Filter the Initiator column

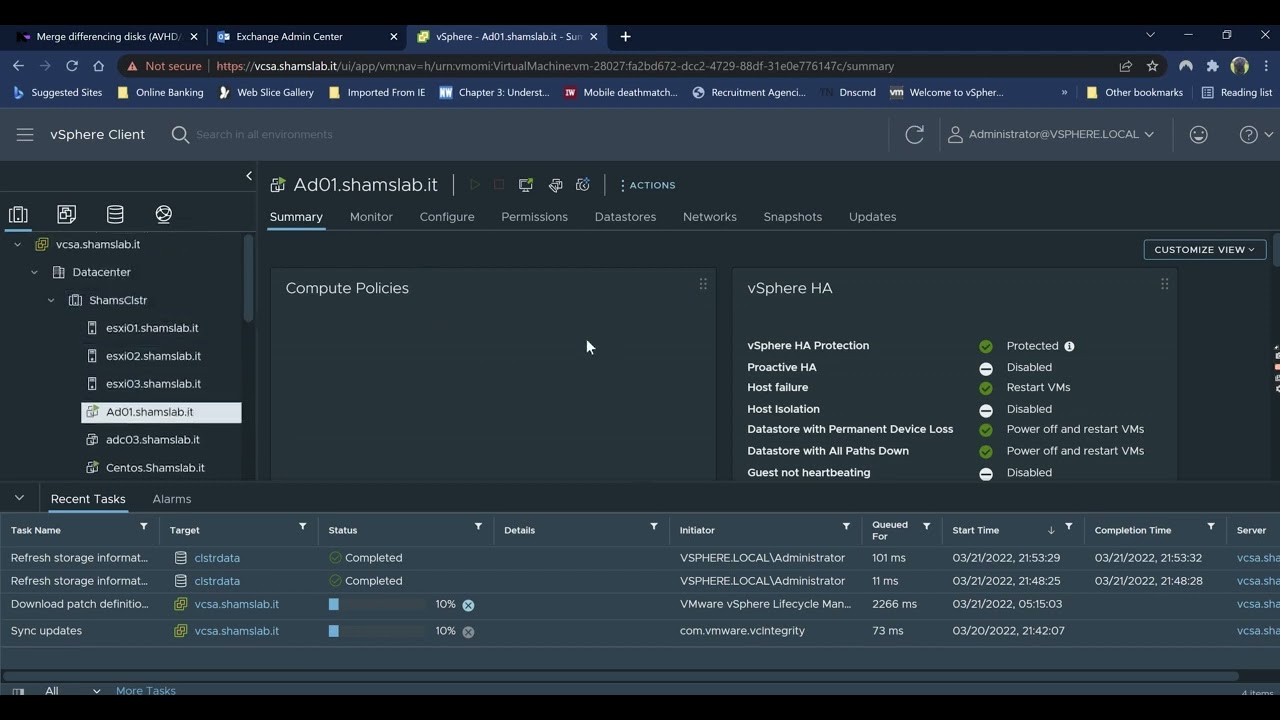click(x=846, y=526)
